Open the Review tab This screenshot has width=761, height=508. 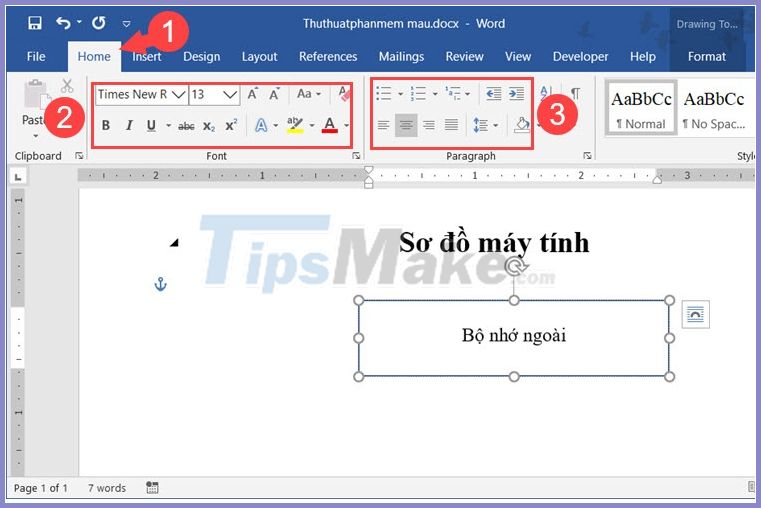[464, 57]
